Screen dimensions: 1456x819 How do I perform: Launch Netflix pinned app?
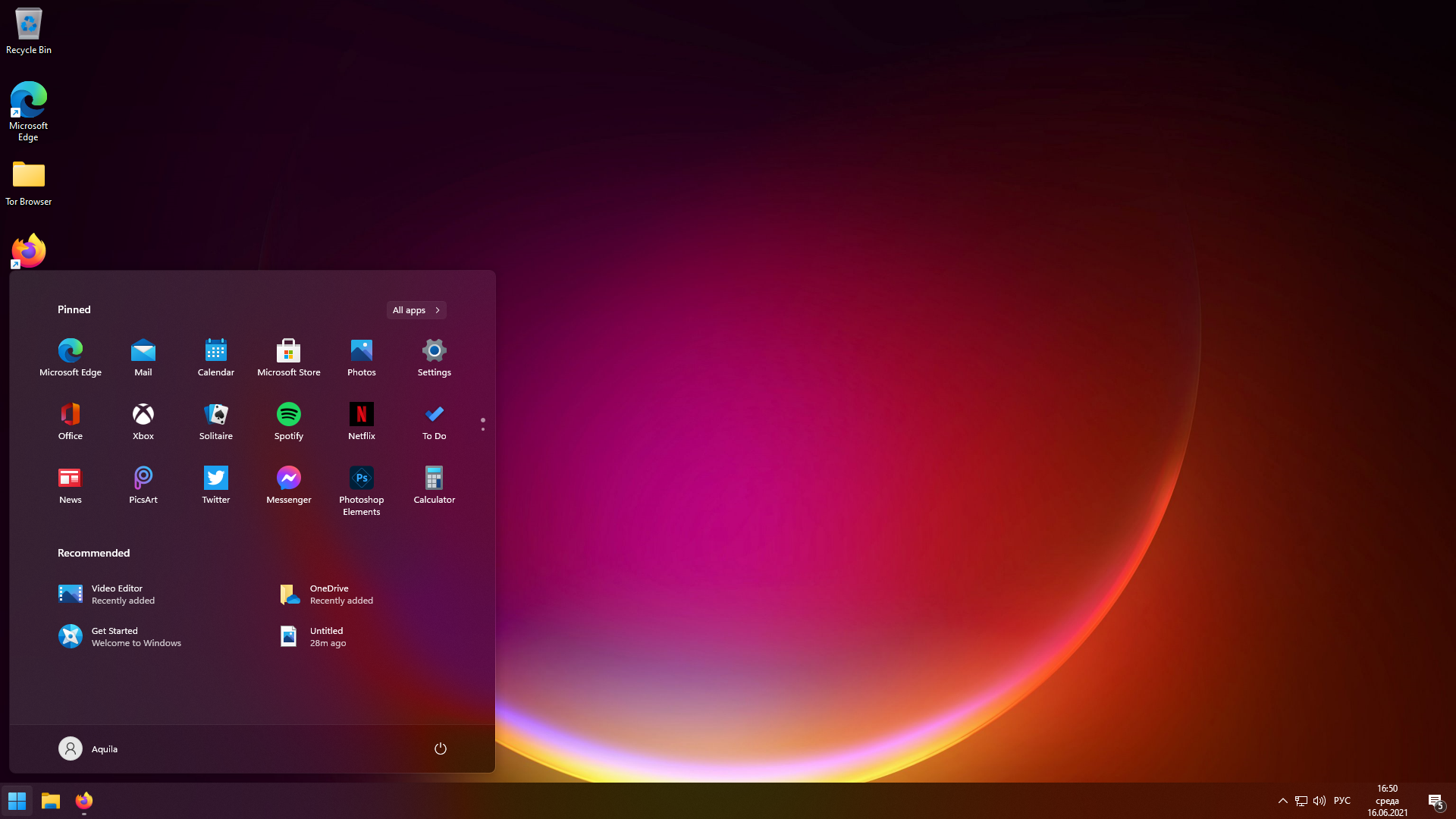click(361, 420)
